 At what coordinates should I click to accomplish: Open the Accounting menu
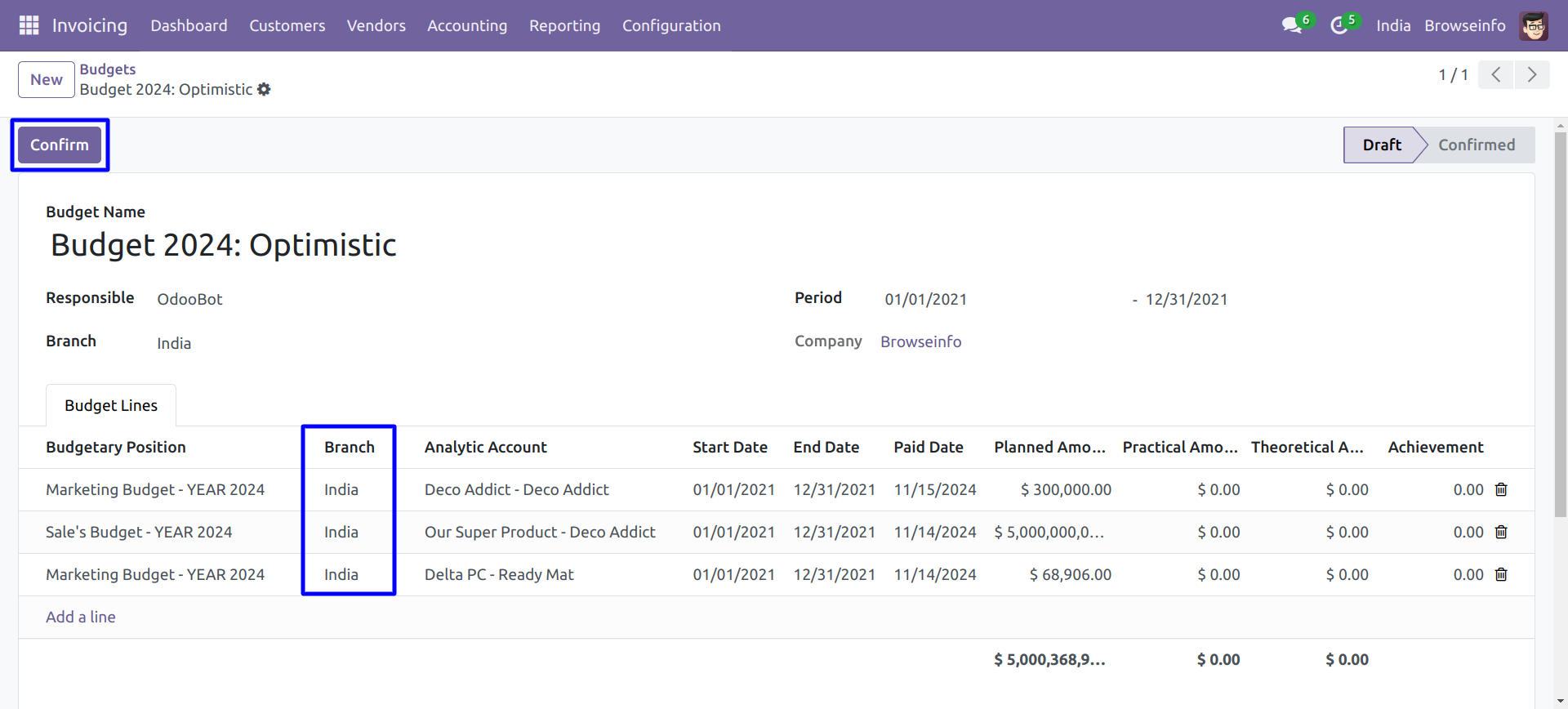[x=466, y=26]
